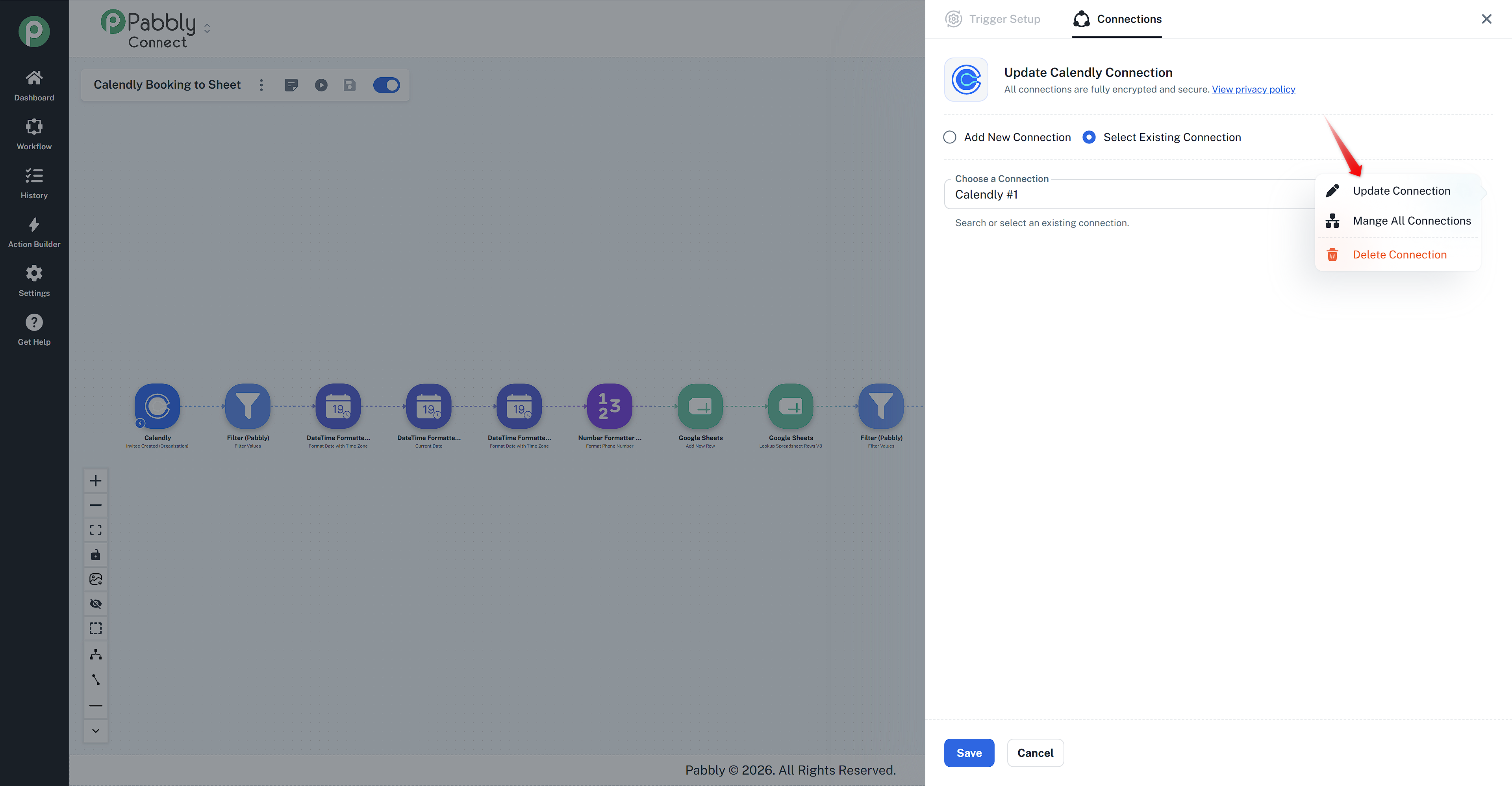Open the workflow three-dot options menu
Image resolution: width=1512 pixels, height=786 pixels.
261,85
